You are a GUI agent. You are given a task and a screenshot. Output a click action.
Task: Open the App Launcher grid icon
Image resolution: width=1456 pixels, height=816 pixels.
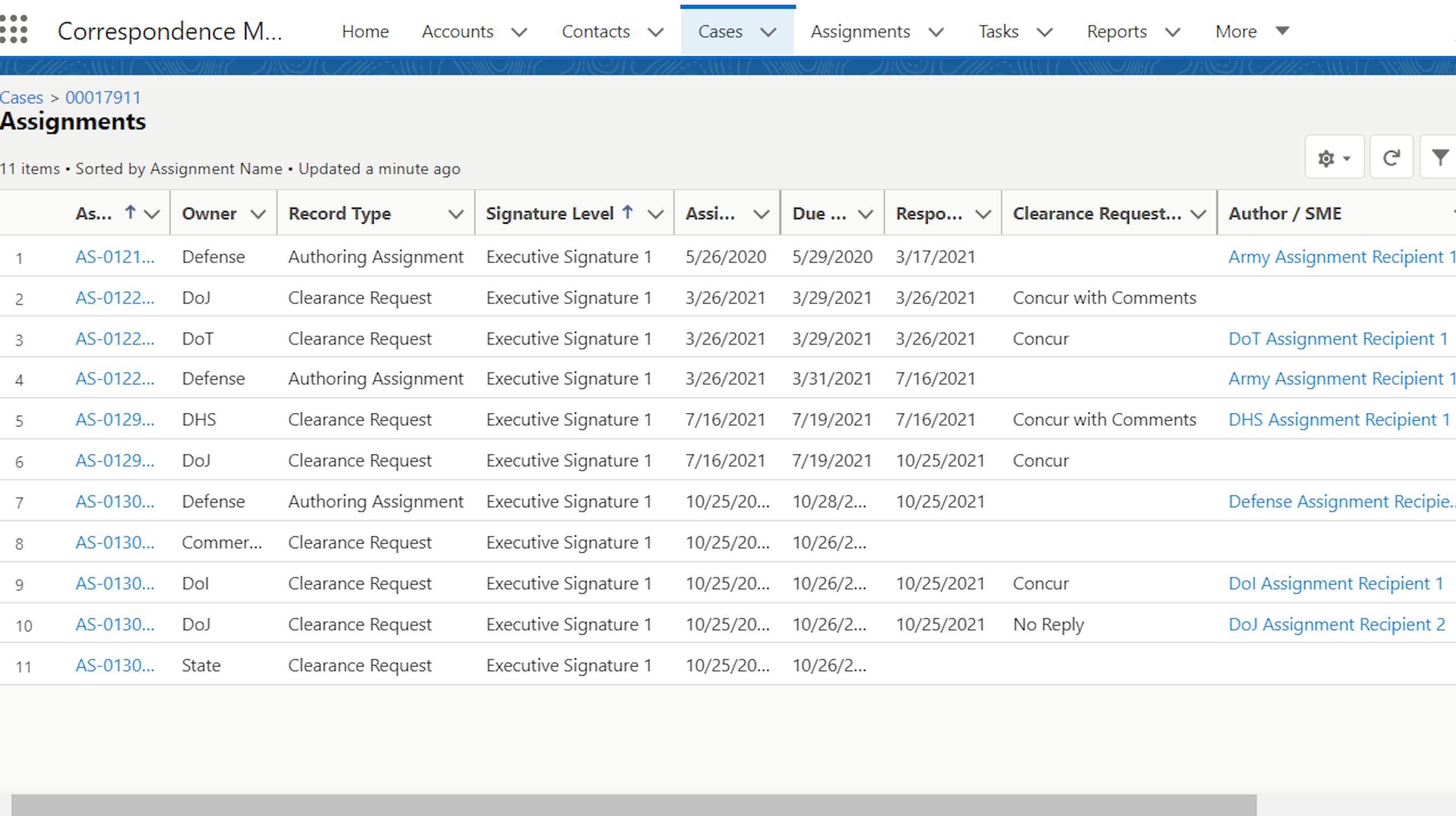pos(14,30)
